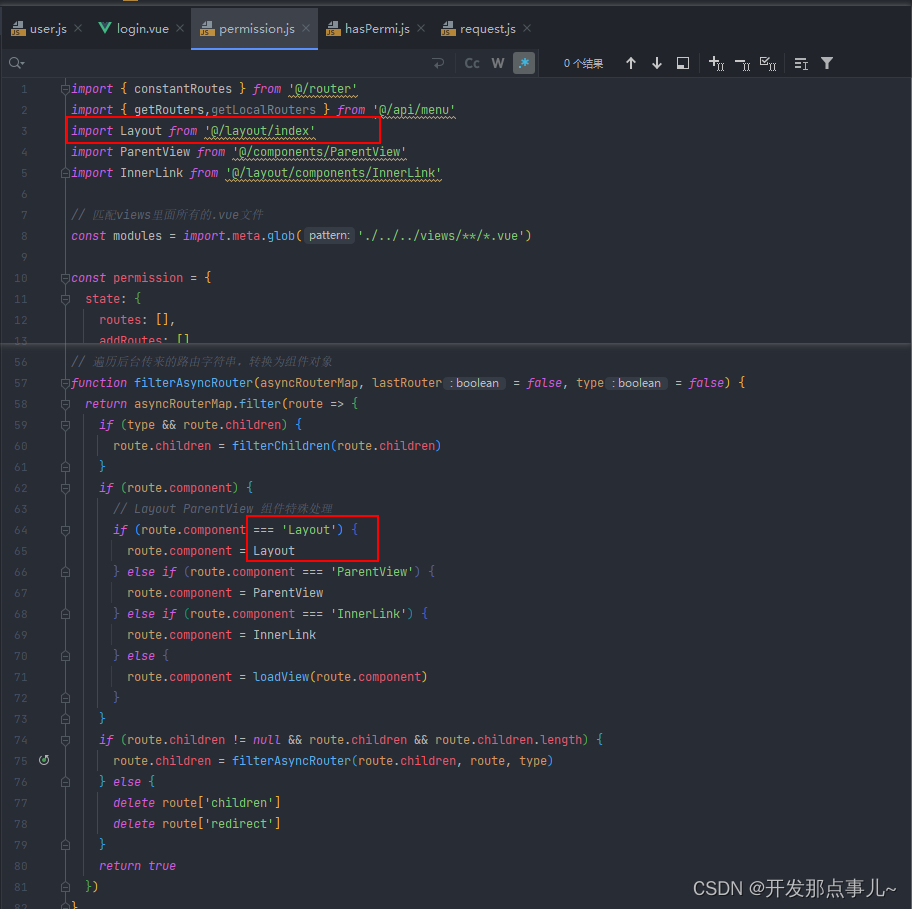Image resolution: width=912 pixels, height=909 pixels.
Task: Click the '@/layout/components/InnerLink' import path
Action: [x=333, y=173]
